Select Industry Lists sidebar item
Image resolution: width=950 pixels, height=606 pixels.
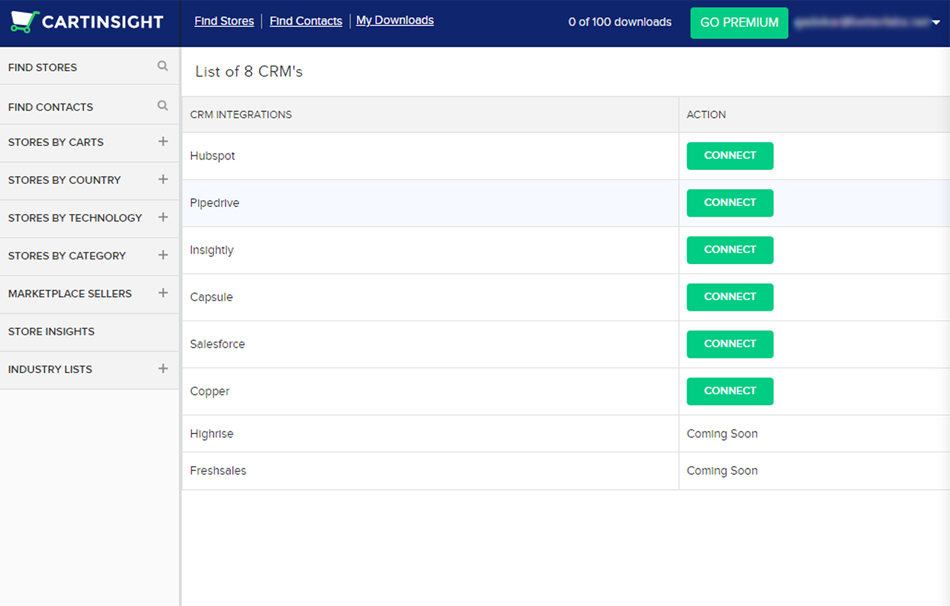pyautogui.click(x=90, y=370)
